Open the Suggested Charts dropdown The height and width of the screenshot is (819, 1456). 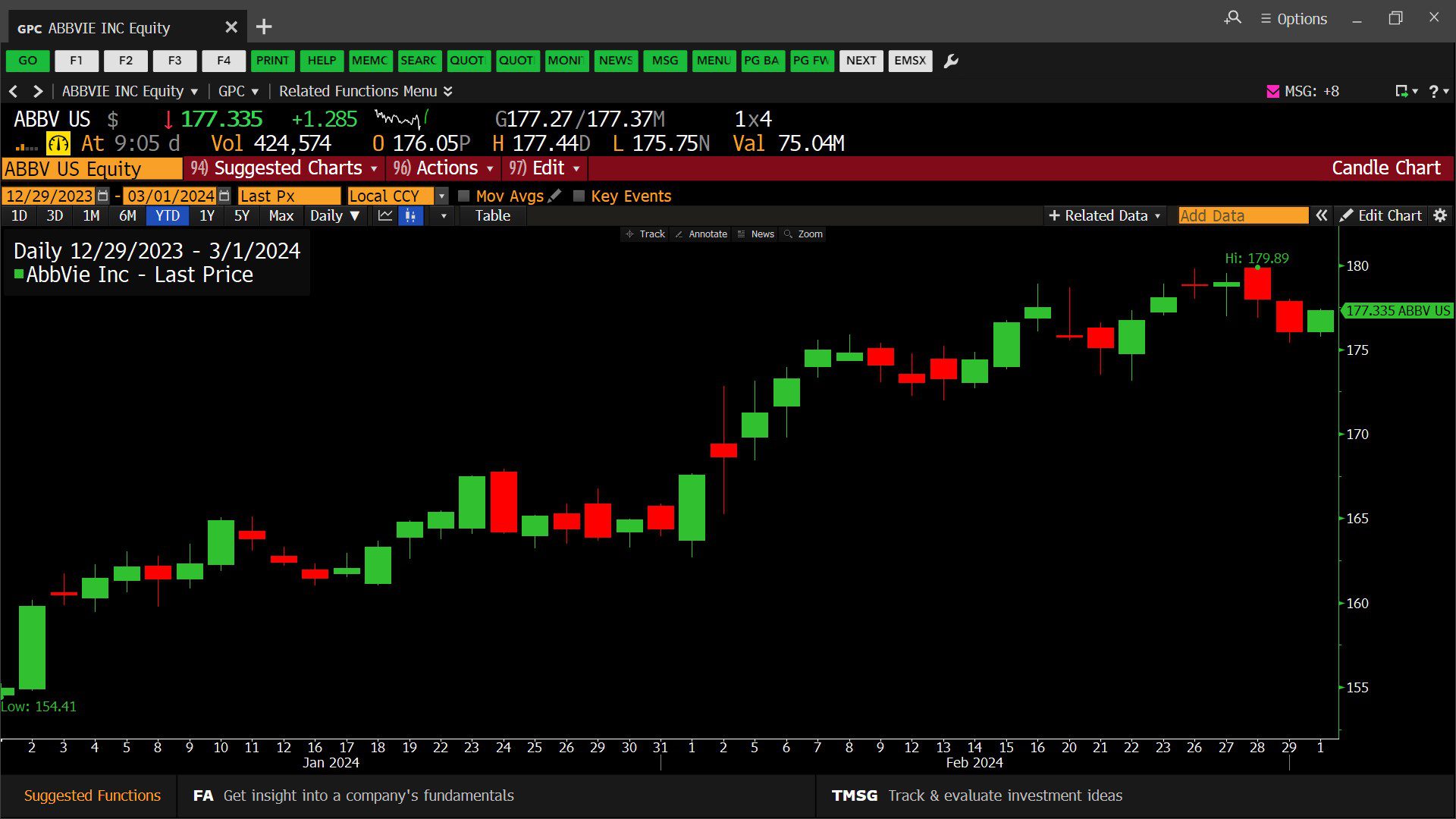click(x=285, y=168)
